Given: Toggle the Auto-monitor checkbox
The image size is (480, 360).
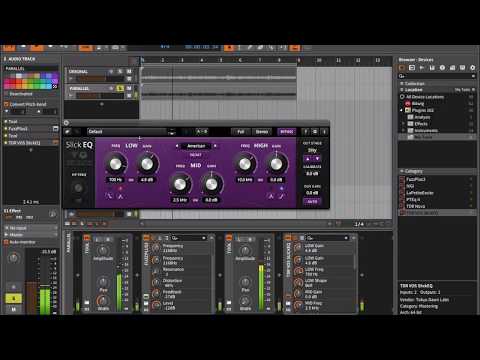Looking at the screenshot, I should (x=6, y=242).
